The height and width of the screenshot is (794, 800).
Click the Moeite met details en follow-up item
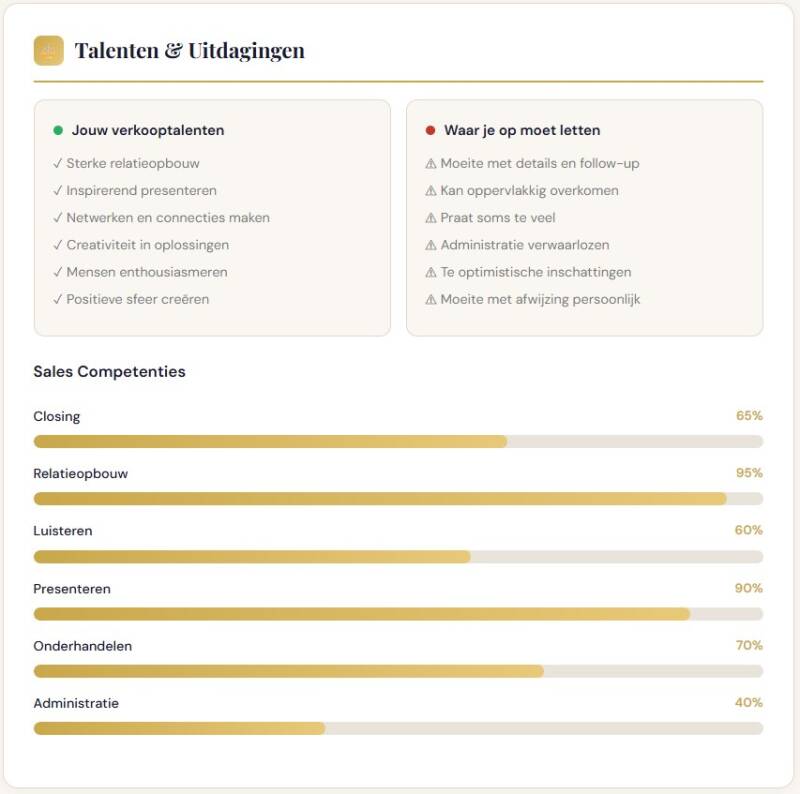point(540,164)
